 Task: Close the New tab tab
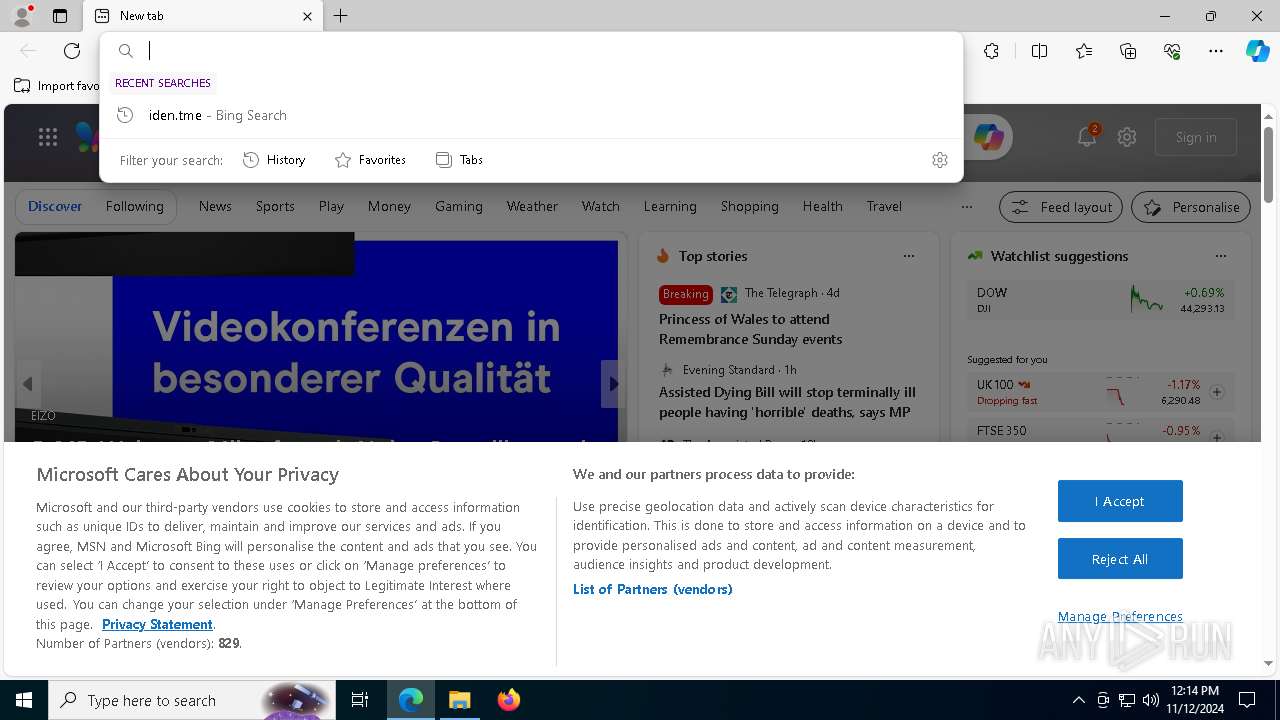307,16
